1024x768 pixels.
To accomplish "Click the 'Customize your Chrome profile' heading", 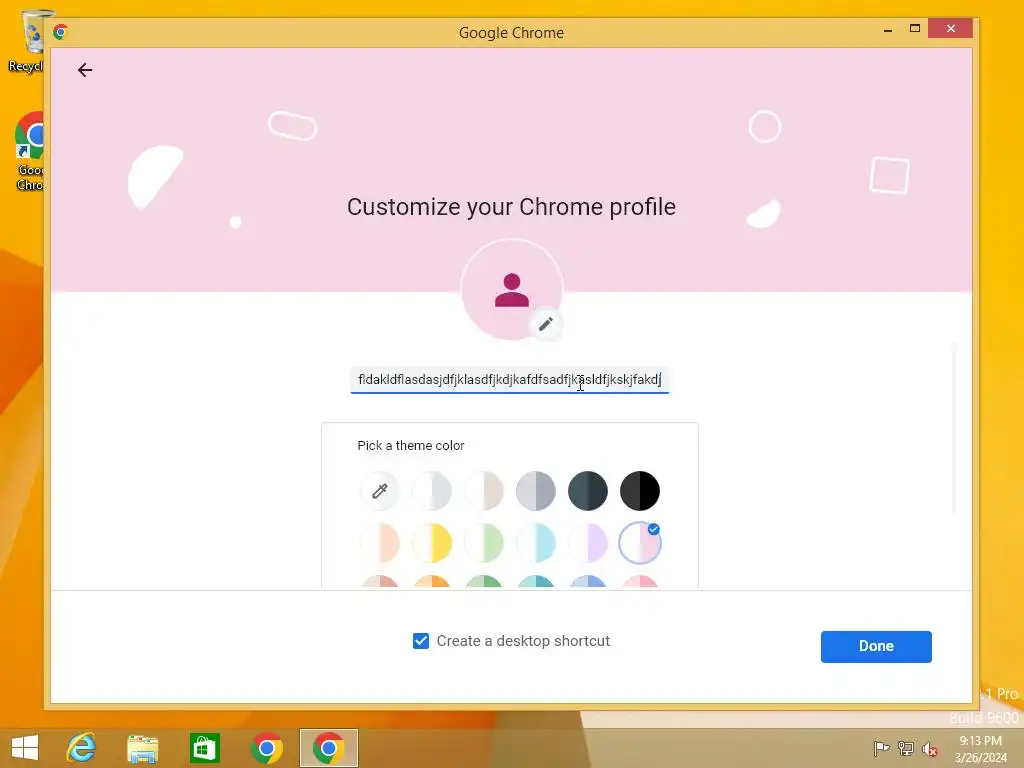I will (511, 207).
